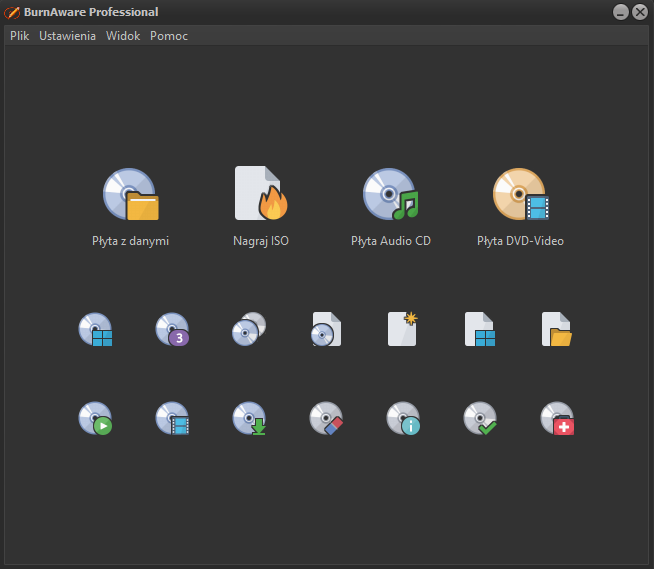Launch the Nagraj ISO flame icon
The image size is (654, 569).
[x=261, y=193]
